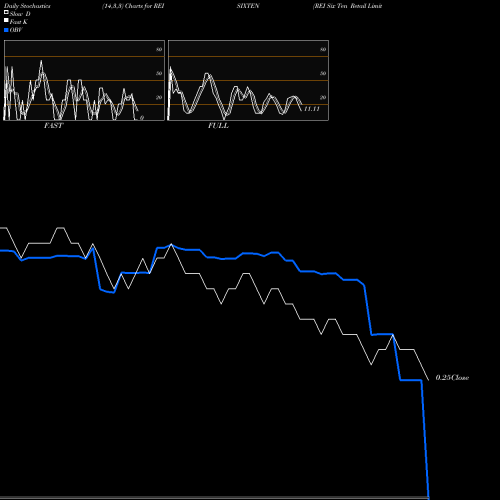The height and width of the screenshot is (500, 500).
Task: Click the Fast K legend swatch
Action: click(x=6, y=20)
